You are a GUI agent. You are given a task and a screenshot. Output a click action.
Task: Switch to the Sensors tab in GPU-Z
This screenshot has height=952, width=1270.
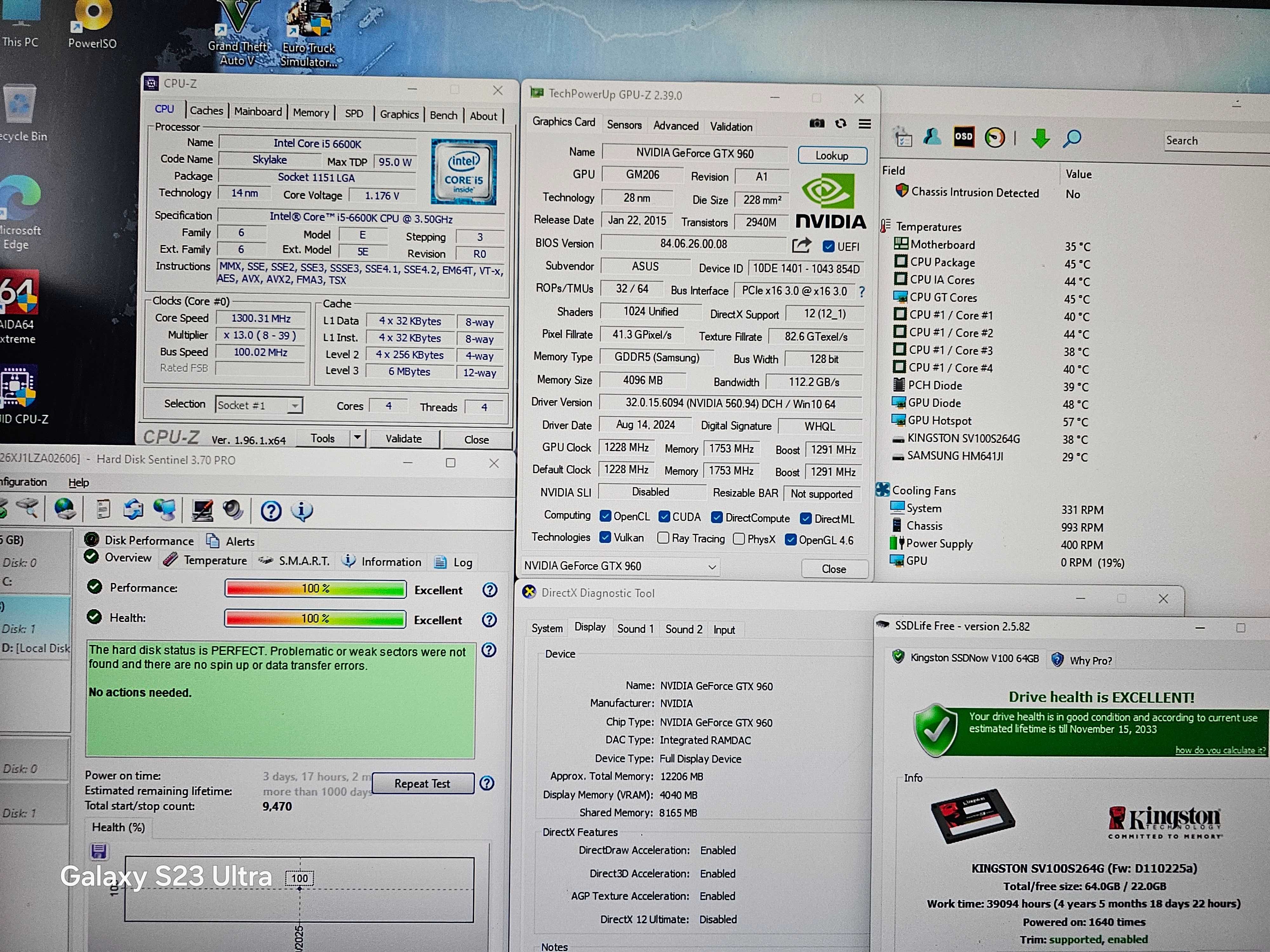(624, 125)
